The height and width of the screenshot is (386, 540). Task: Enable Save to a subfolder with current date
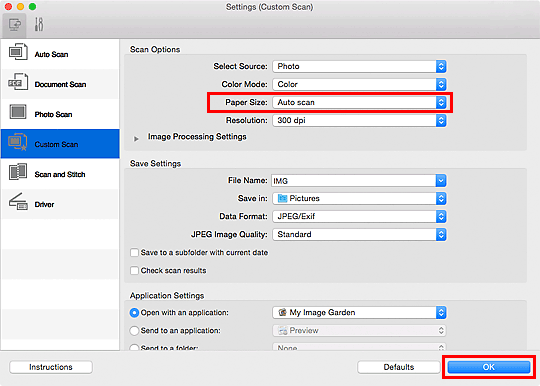[x=134, y=252]
